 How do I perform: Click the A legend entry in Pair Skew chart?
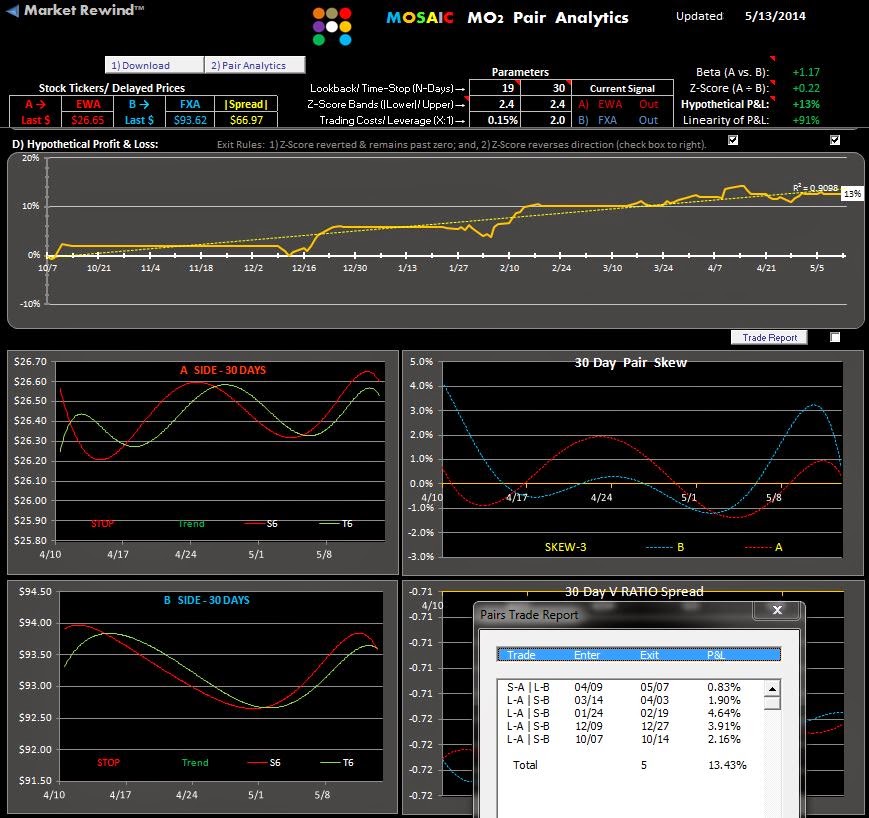pos(763,547)
